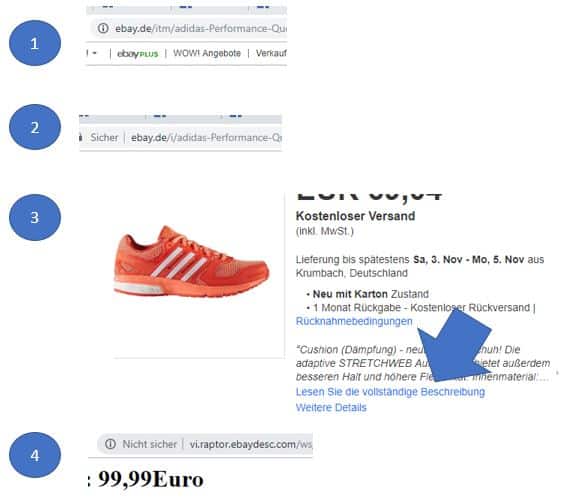Click Lesen Sie die vollständige Beschreibung link
The image size is (568, 501).
point(390,392)
